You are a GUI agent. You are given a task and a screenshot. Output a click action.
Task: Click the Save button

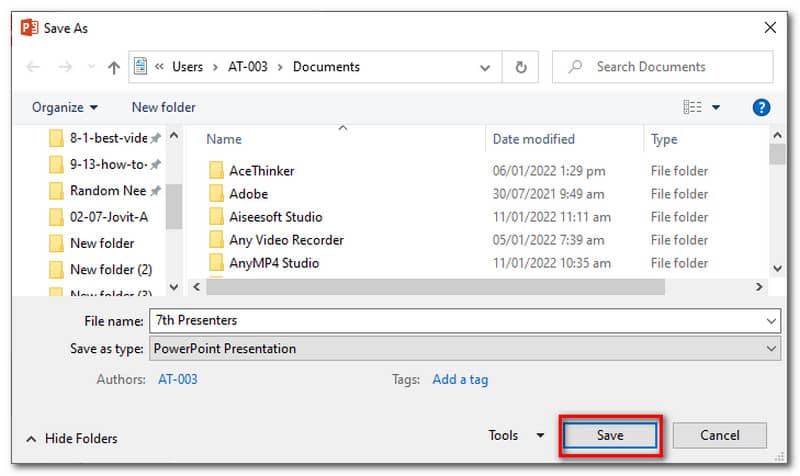pos(610,435)
